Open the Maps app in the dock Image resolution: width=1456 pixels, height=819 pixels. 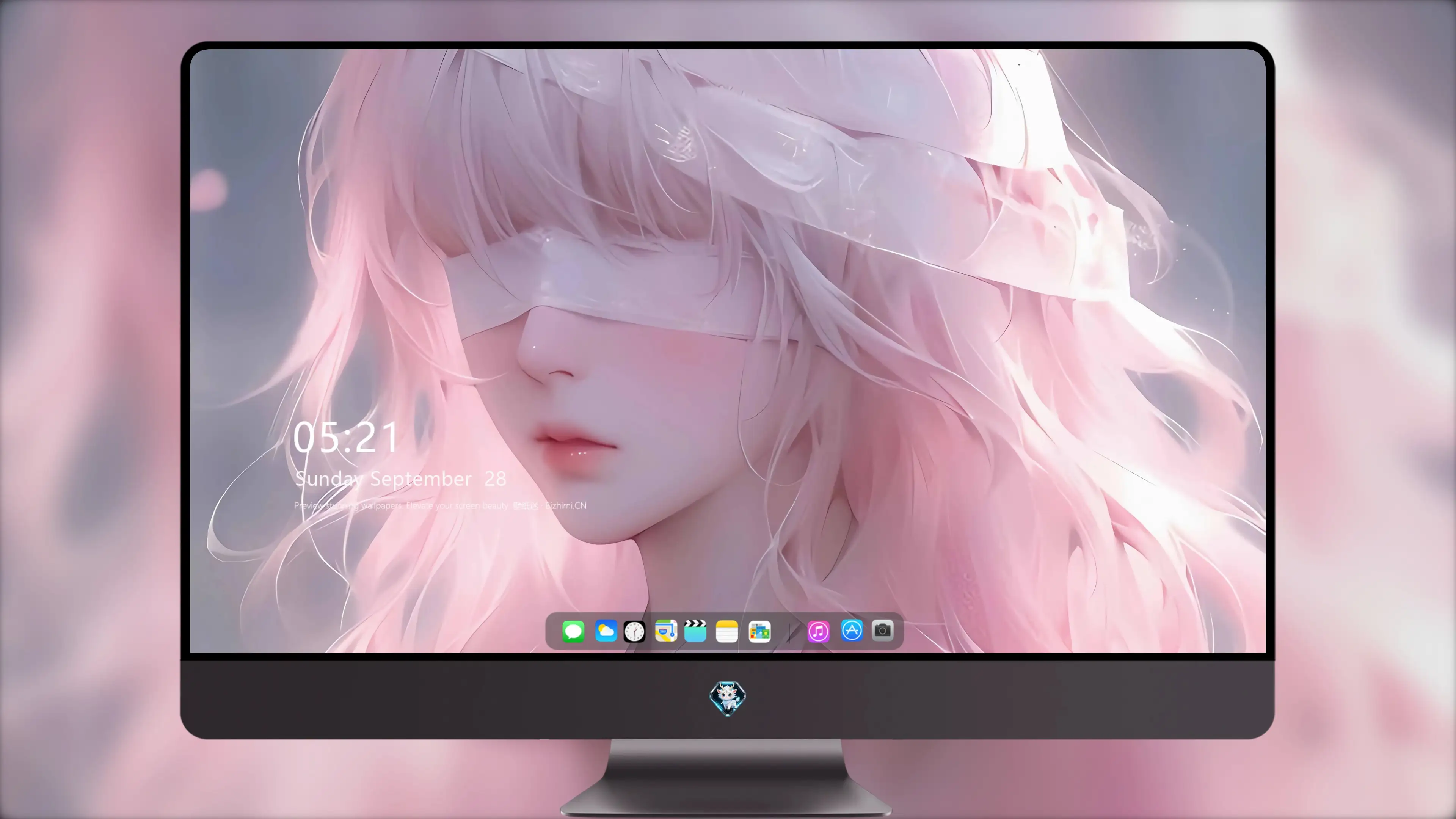[x=666, y=631]
